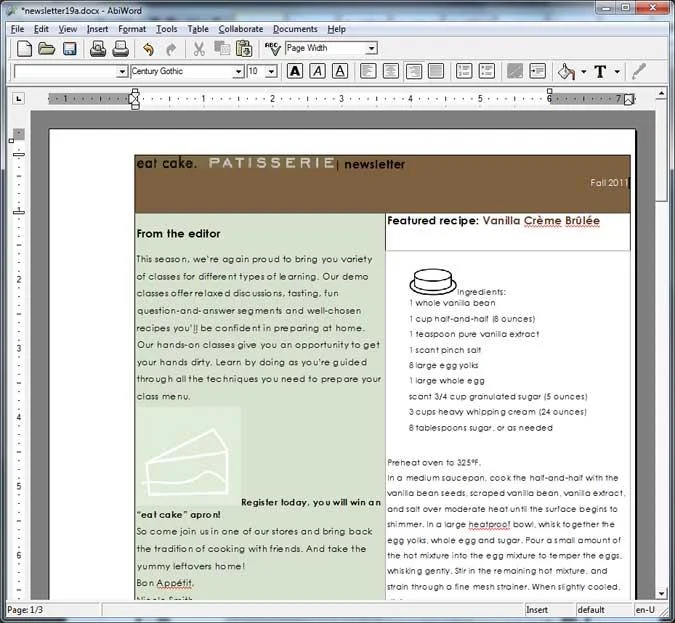Center align the paragraph
Image resolution: width=675 pixels, height=623 pixels.
pos(390,71)
